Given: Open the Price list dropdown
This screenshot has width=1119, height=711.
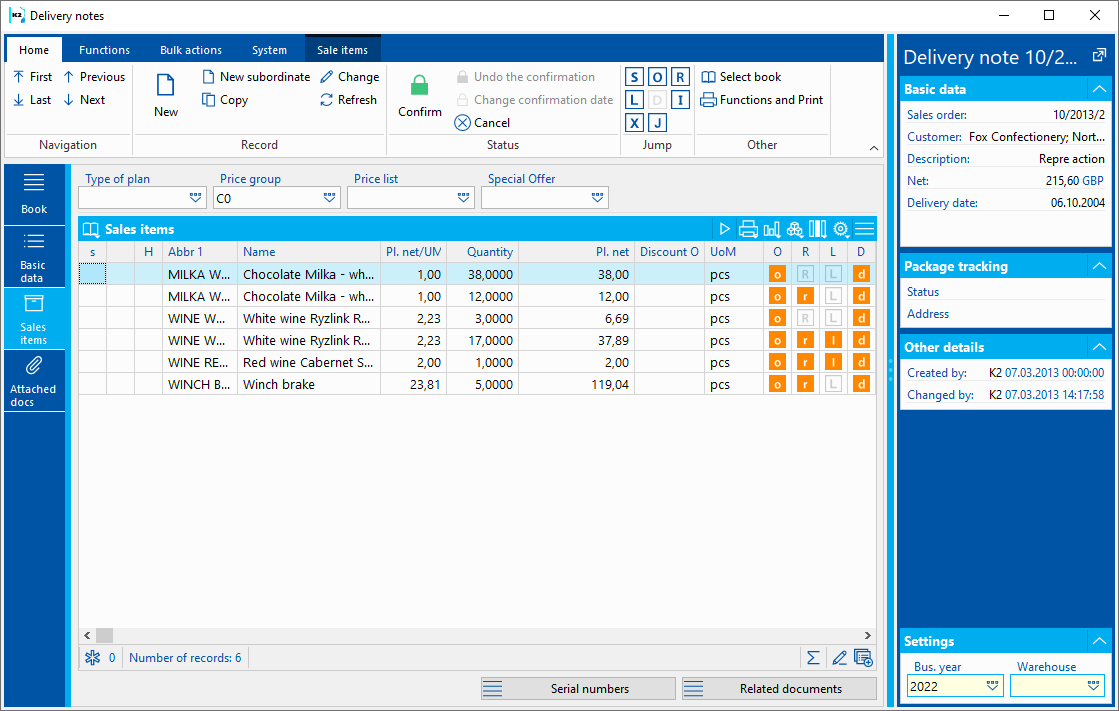Looking at the screenshot, I should point(463,198).
